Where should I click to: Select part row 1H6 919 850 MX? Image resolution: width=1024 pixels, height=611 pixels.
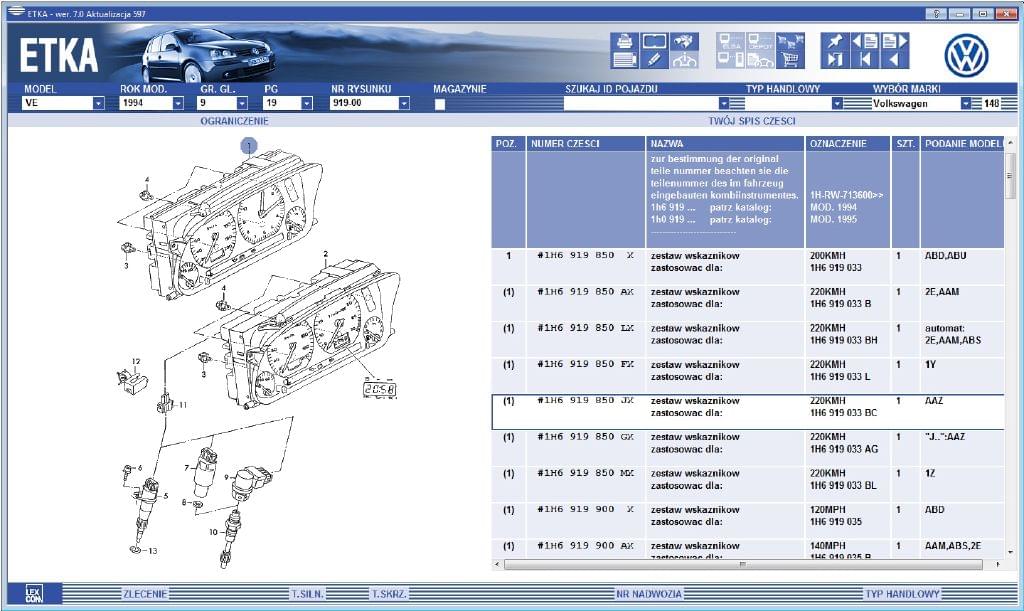click(747, 484)
